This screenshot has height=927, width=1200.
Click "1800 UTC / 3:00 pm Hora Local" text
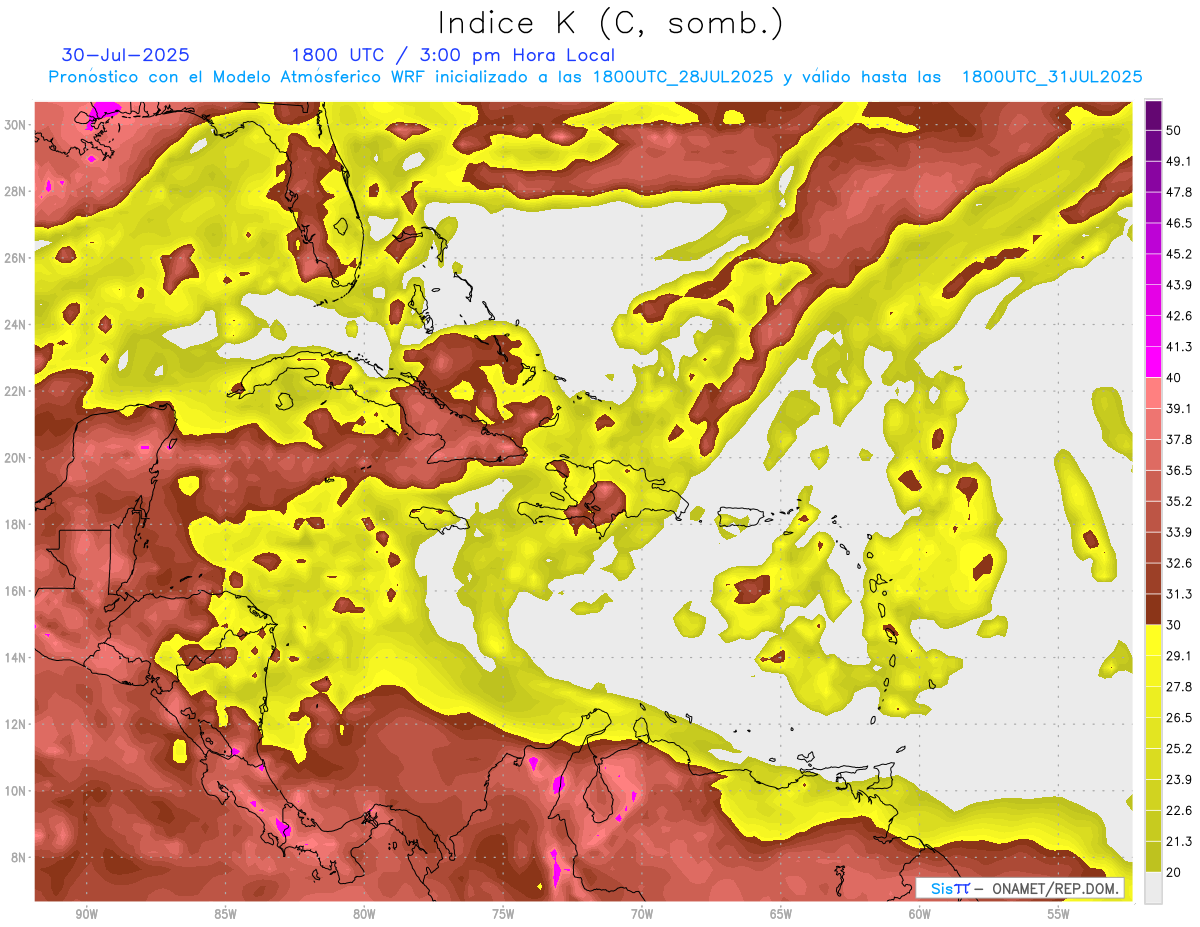pyautogui.click(x=453, y=55)
